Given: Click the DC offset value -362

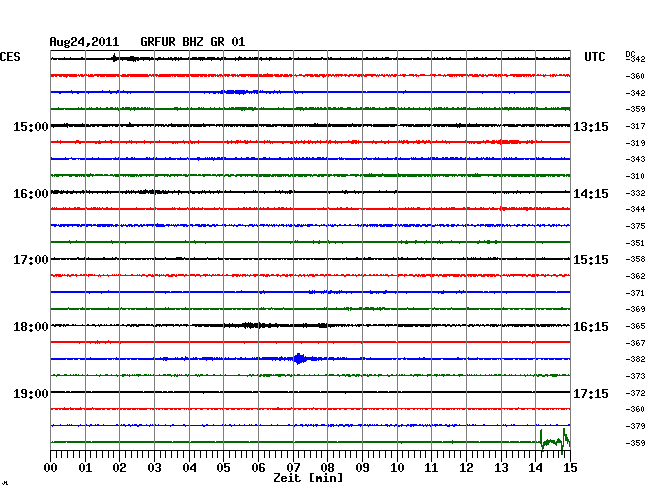Looking at the screenshot, I should click(635, 276).
